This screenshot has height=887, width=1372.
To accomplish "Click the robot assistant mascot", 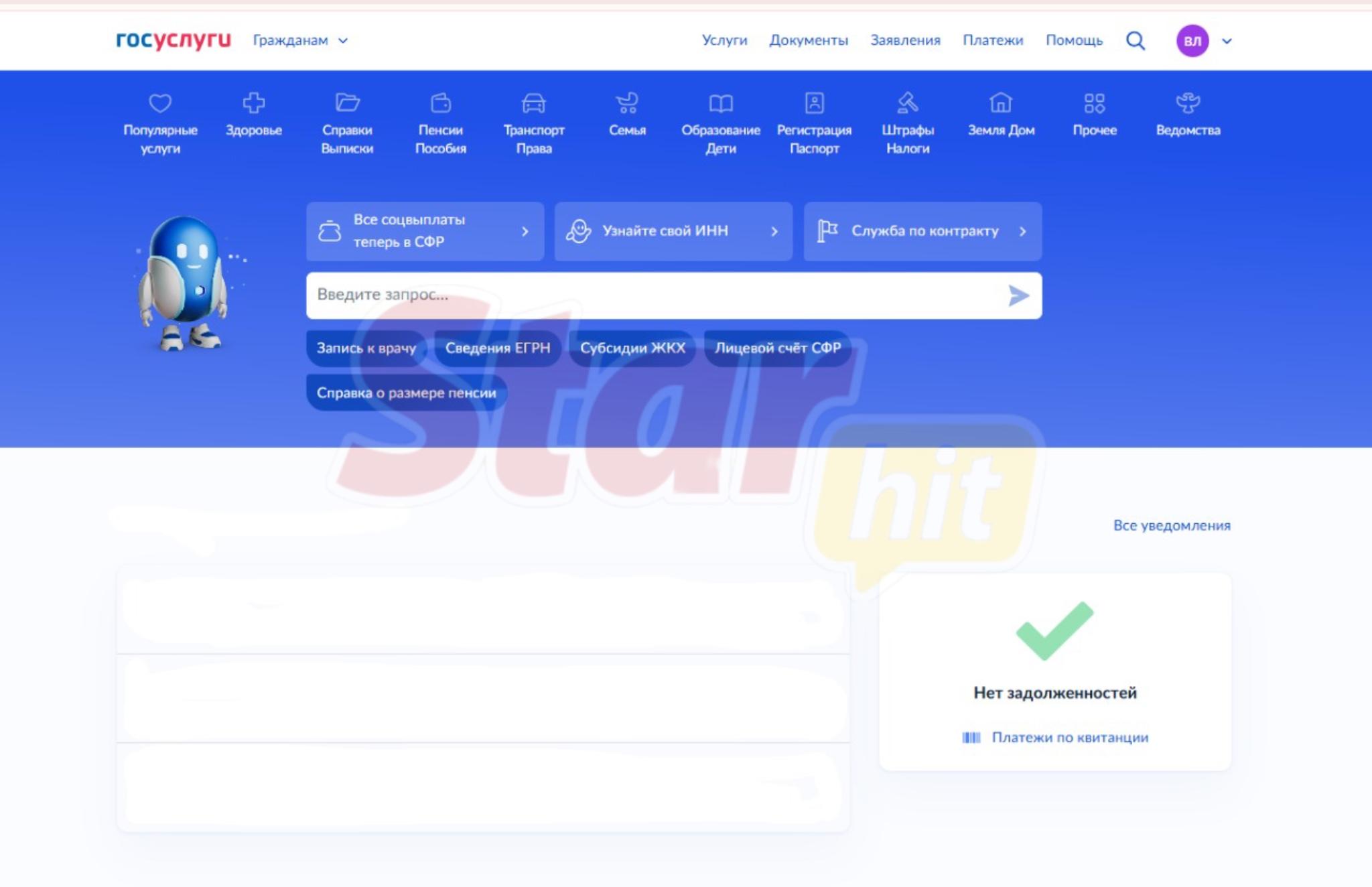I will [x=184, y=283].
